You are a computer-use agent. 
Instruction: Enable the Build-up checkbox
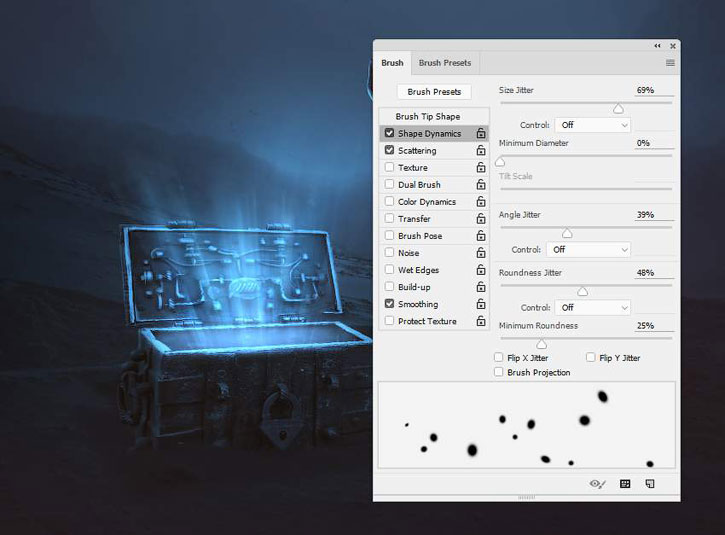click(389, 287)
